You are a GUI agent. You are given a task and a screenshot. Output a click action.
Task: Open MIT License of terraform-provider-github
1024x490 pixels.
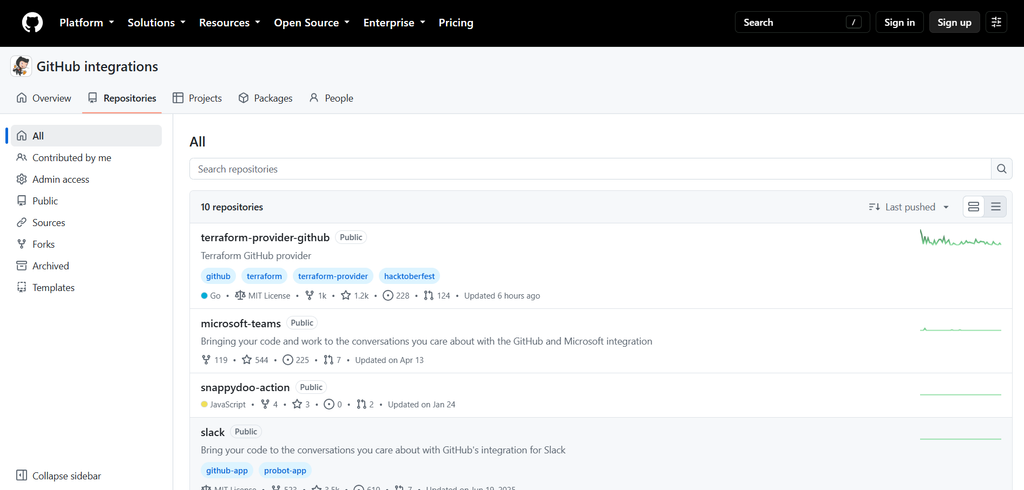pyautogui.click(x=263, y=296)
